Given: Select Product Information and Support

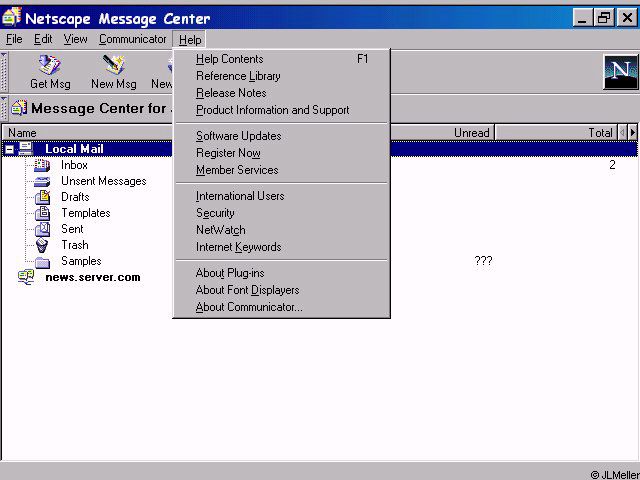Looking at the screenshot, I should coord(281,110).
